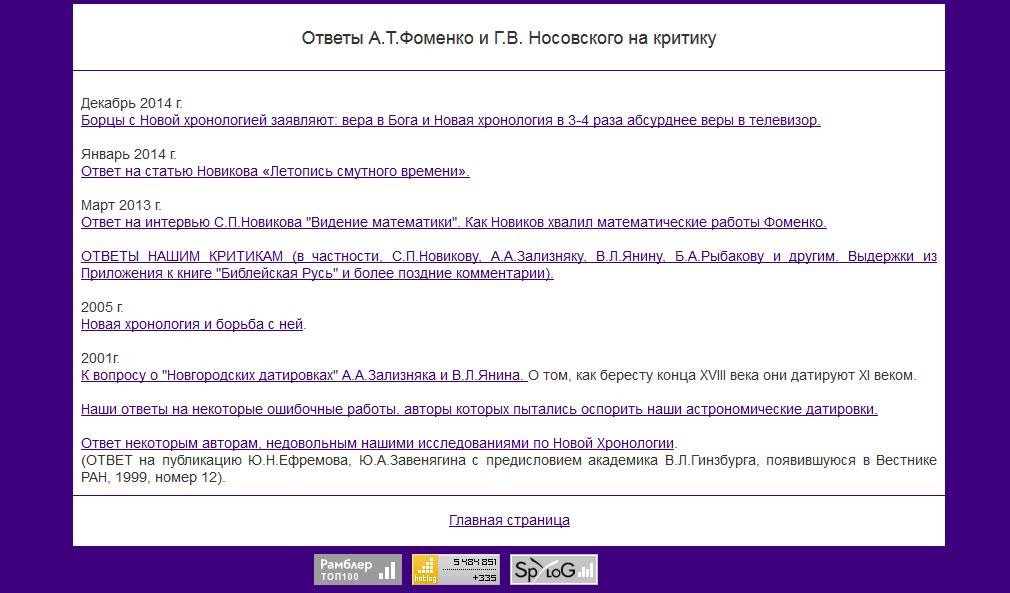The image size is (1010, 593).
Task: Click text about бересту конца XVIII века
Action: (721, 375)
